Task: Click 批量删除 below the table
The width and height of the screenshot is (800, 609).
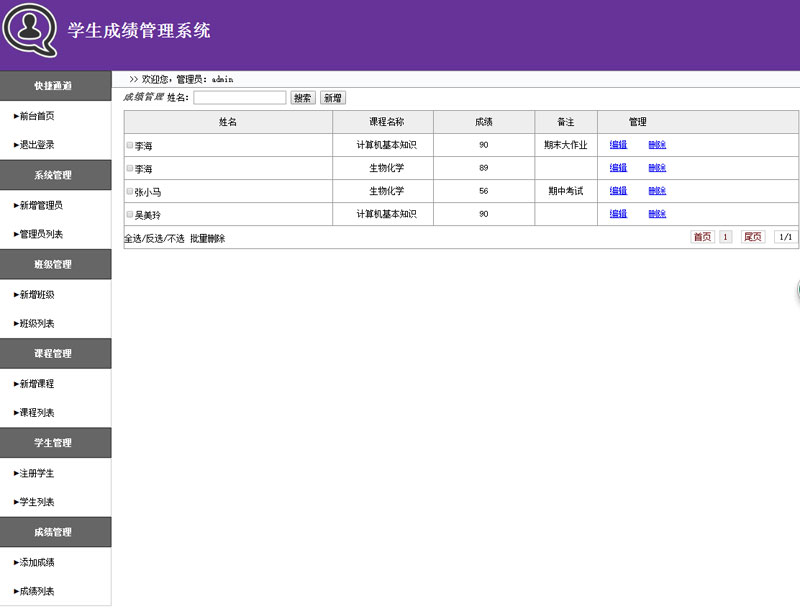Action: pos(208,239)
